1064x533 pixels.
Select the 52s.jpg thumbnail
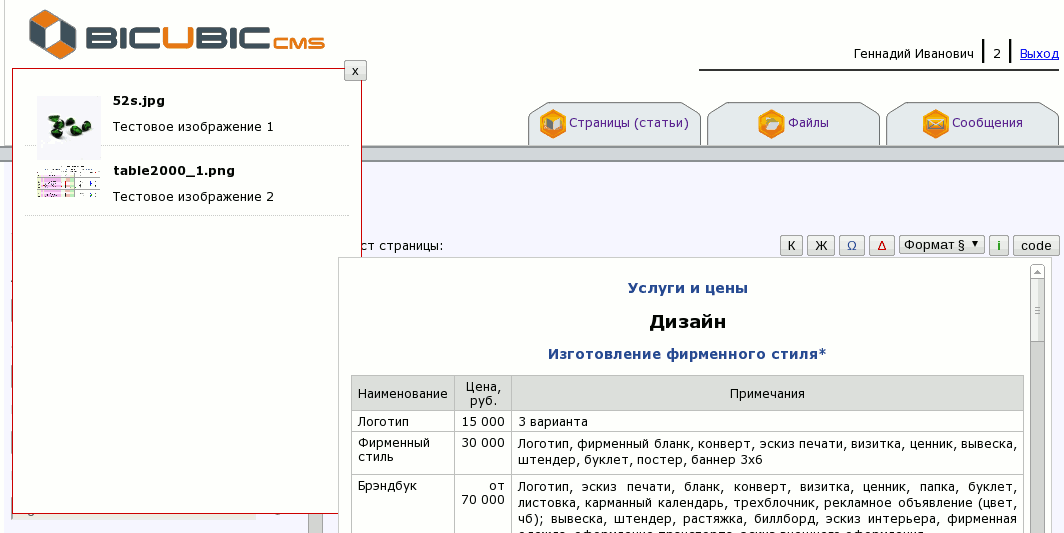[x=69, y=127]
